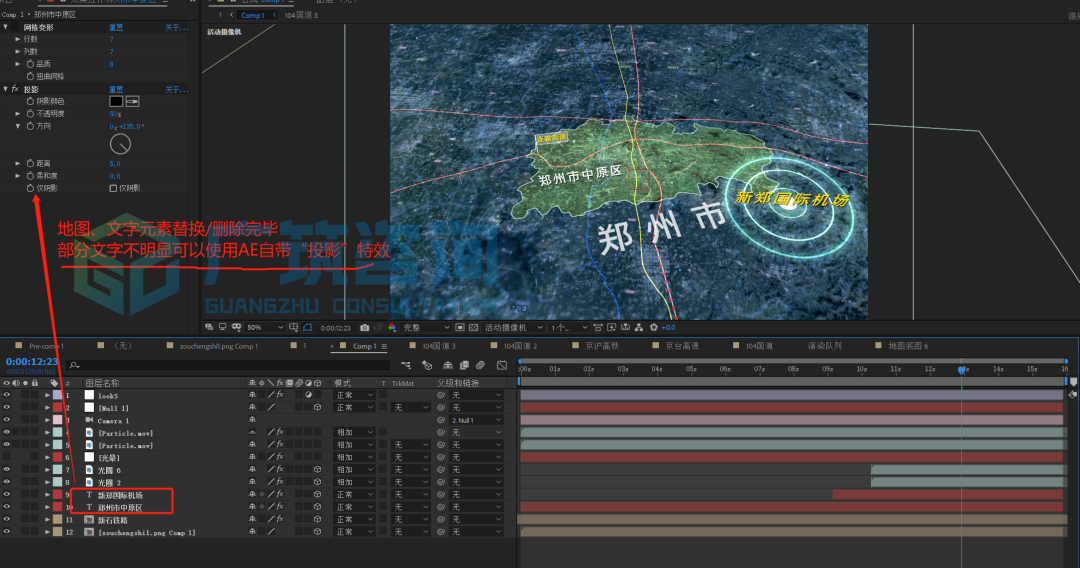Expand the 距离 distance property triangle
This screenshot has width=1080, height=568.
pyautogui.click(x=18, y=163)
